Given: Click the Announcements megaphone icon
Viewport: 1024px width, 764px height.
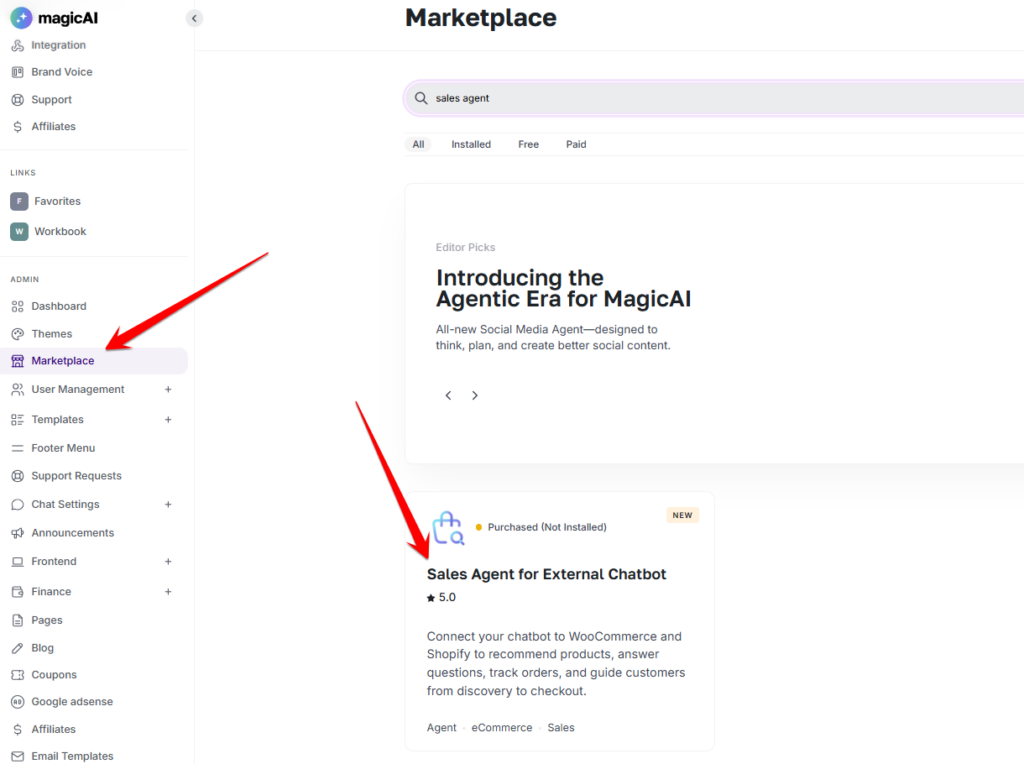Looking at the screenshot, I should click(x=17, y=533).
